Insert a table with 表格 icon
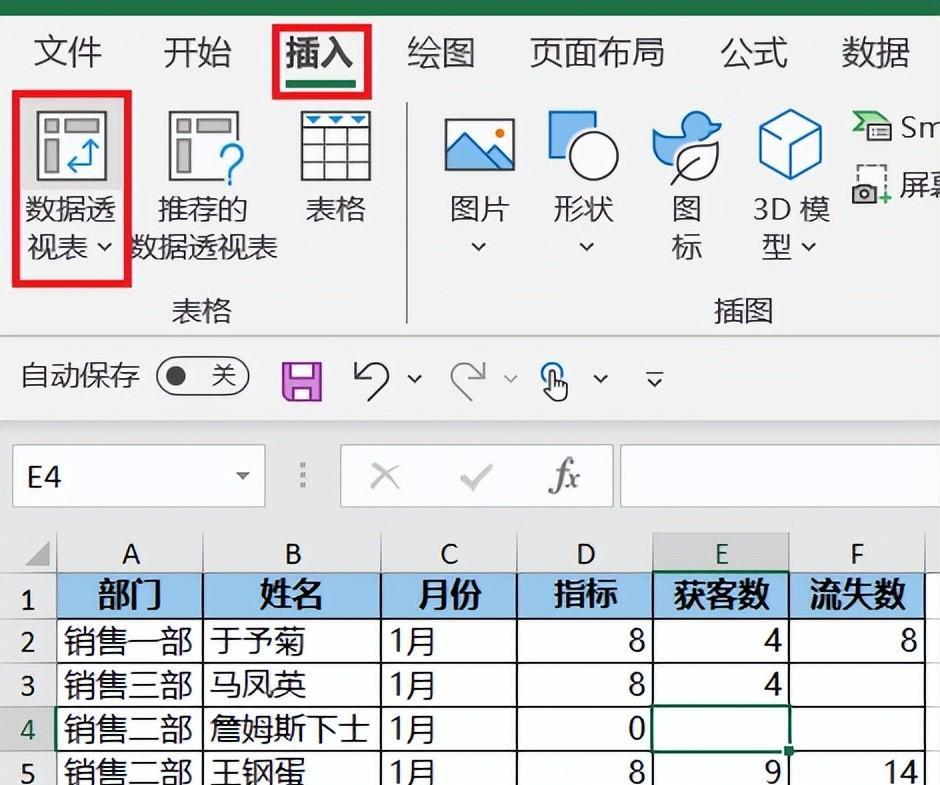The width and height of the screenshot is (940, 785). click(x=336, y=146)
